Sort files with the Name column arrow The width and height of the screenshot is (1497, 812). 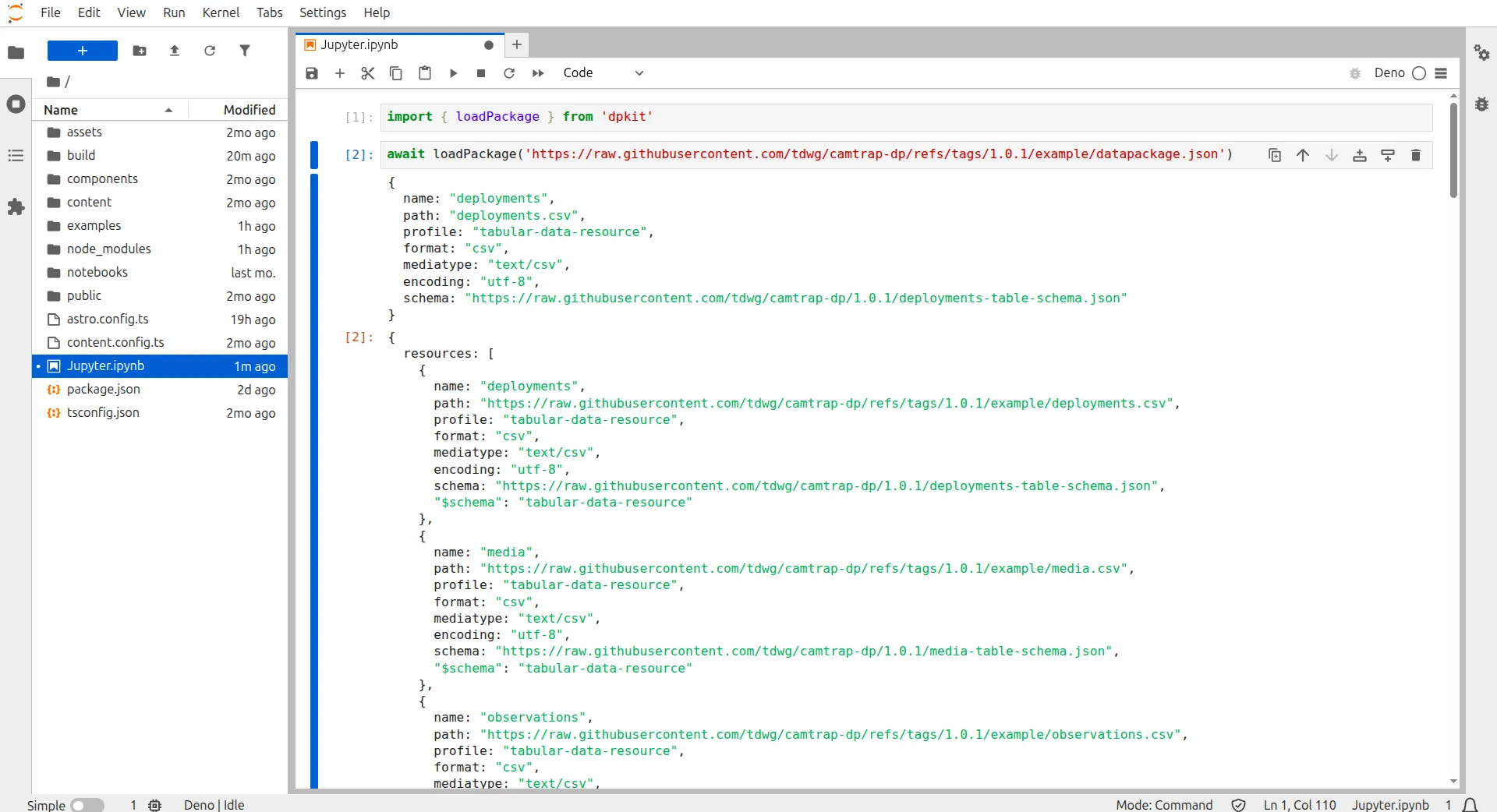click(168, 110)
